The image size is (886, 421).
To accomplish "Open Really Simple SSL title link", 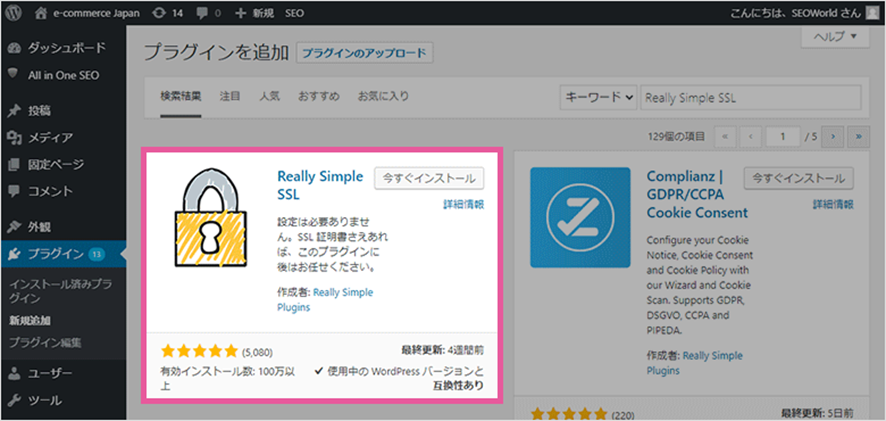I will coord(320,185).
